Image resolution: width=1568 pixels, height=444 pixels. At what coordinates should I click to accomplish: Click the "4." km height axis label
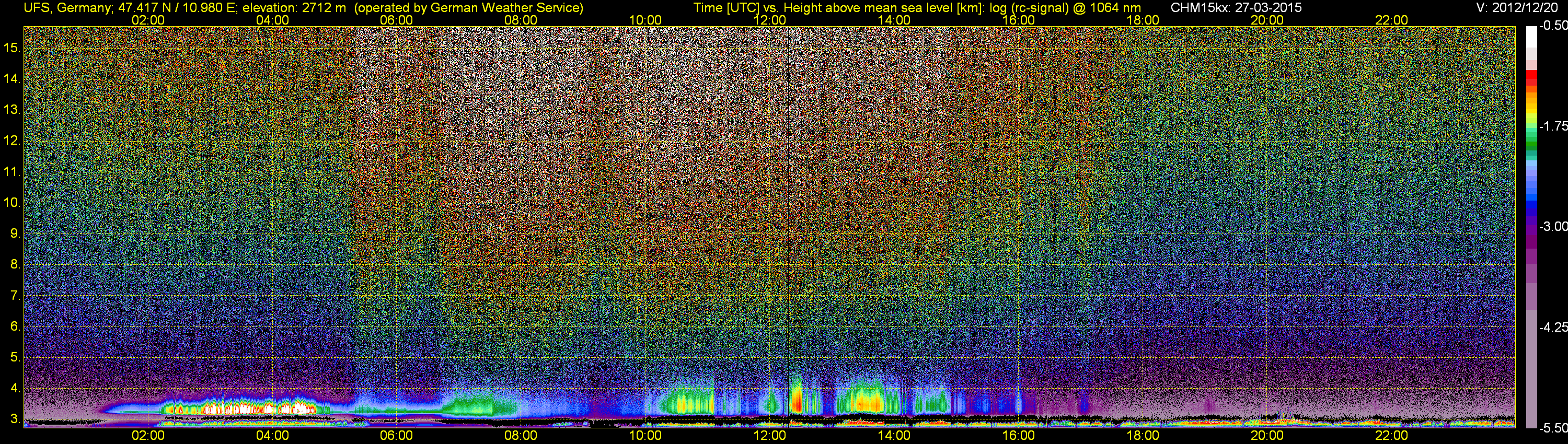point(15,388)
